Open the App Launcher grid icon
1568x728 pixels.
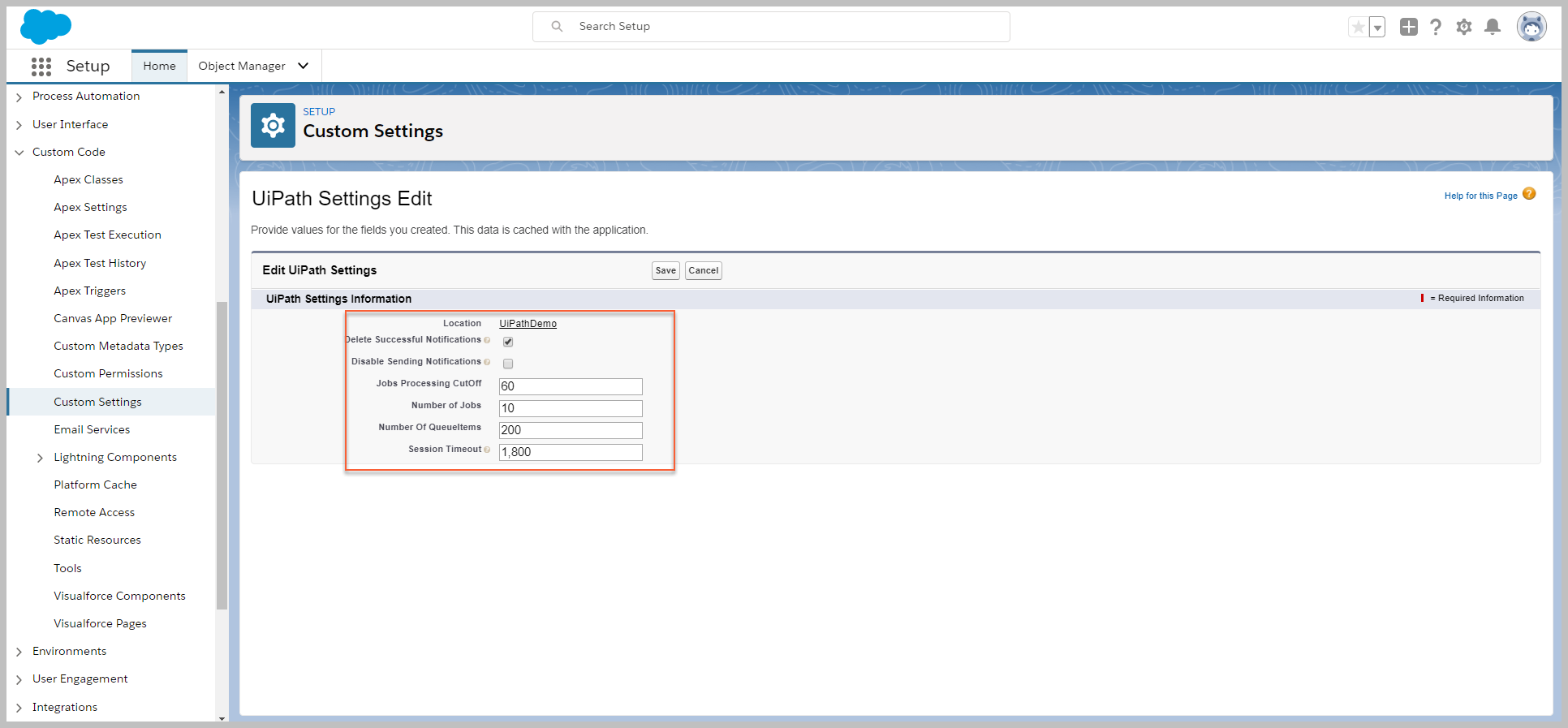point(41,67)
